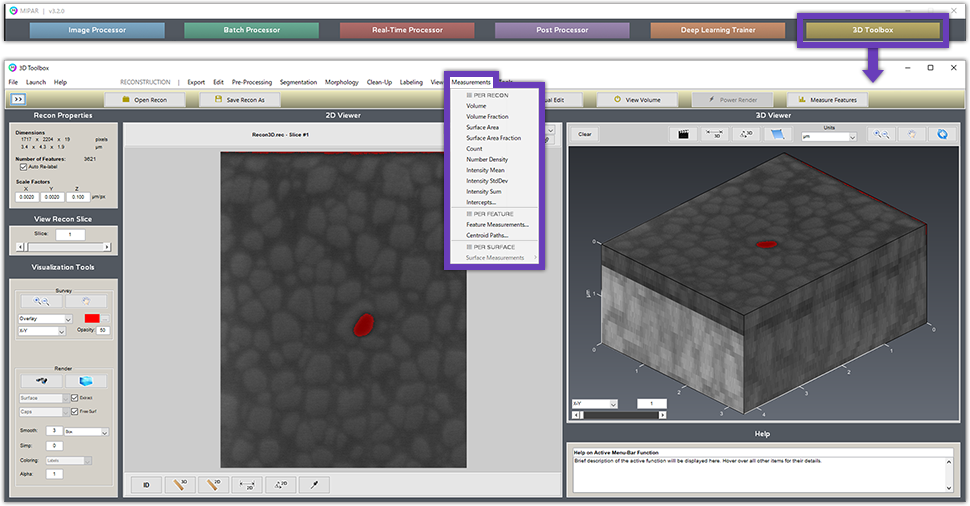Toggle Auto Re-label checkbox
Screen dimensions: 970x506
[x=24, y=167]
